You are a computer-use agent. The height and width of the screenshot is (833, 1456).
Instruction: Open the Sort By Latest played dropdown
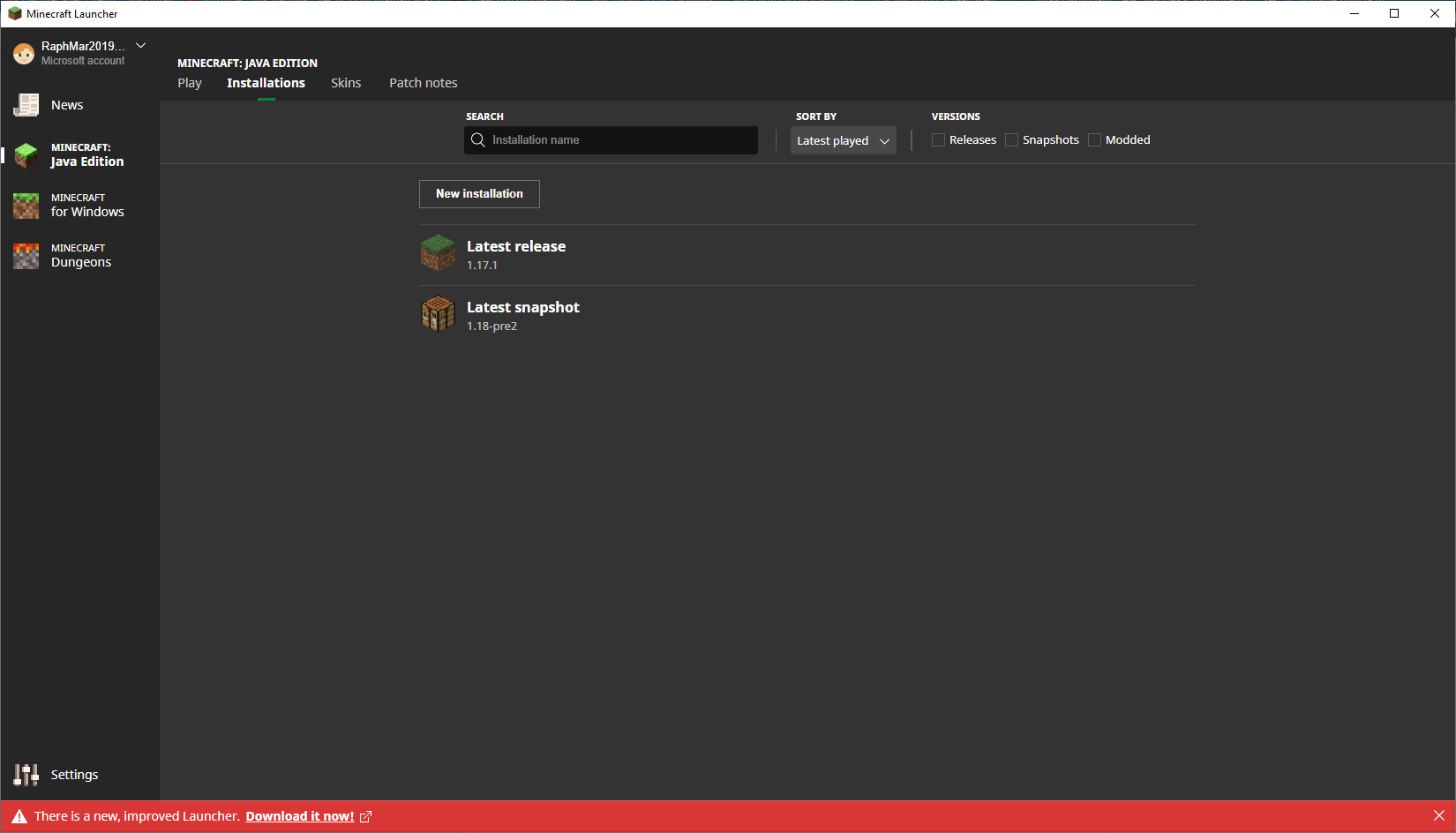click(x=843, y=141)
